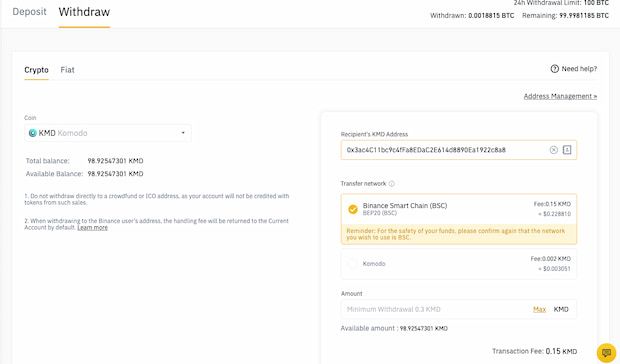Select Binance Smart Chain (BSC) network
620x364 pixels.
(x=459, y=209)
